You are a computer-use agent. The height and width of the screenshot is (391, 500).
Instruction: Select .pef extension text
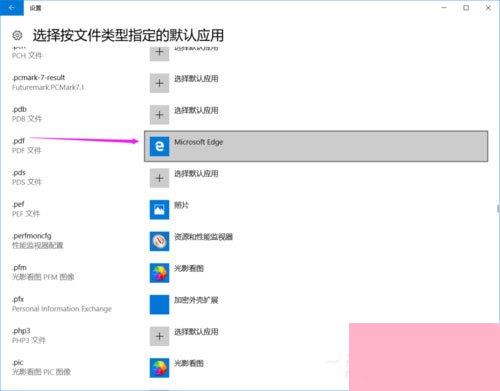pyautogui.click(x=18, y=204)
